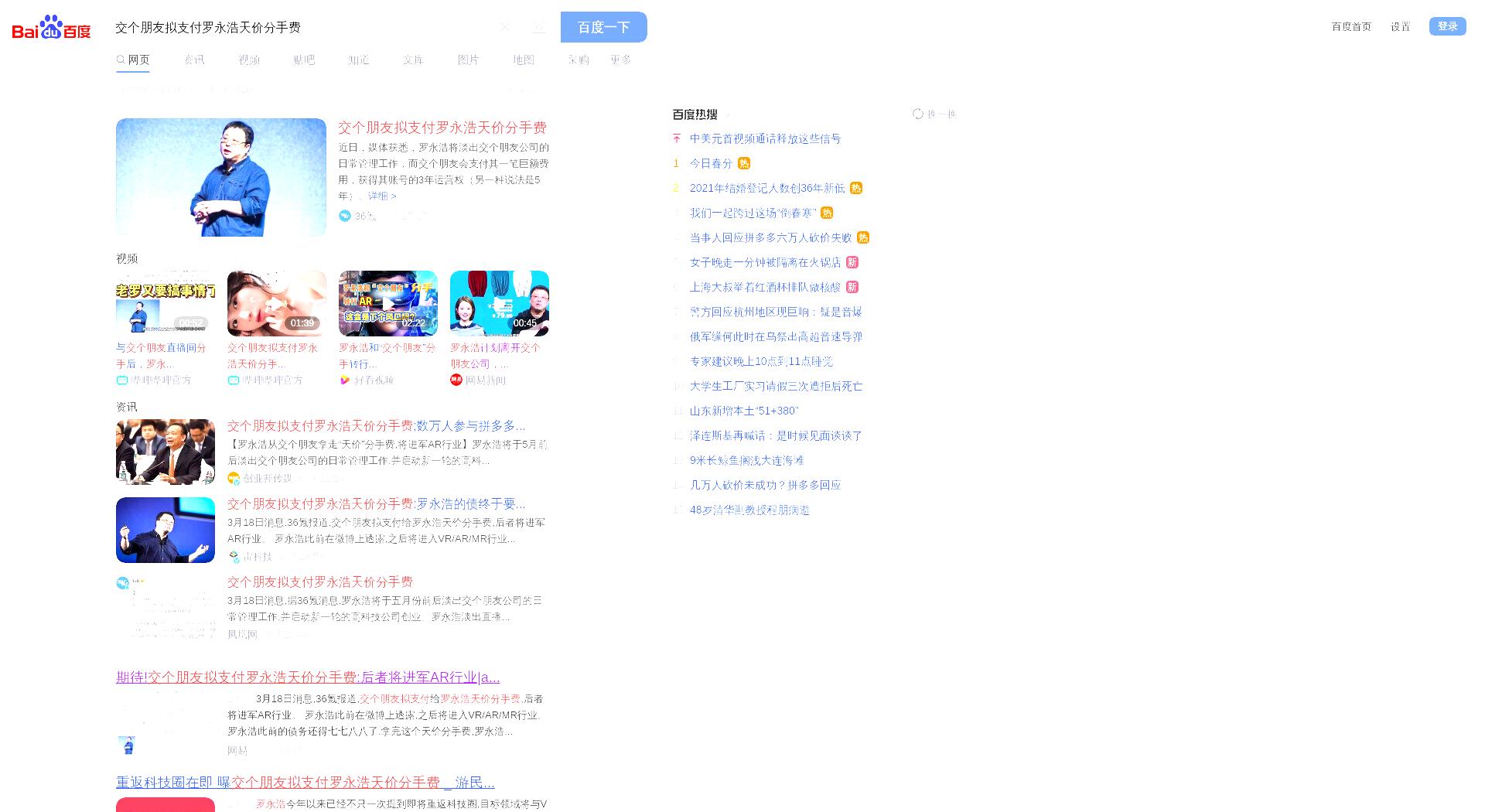Viewport: 1485px width, 812px height.
Task: Click hot search 专家建议晚上10点到11点睡觉
Action: point(761,361)
